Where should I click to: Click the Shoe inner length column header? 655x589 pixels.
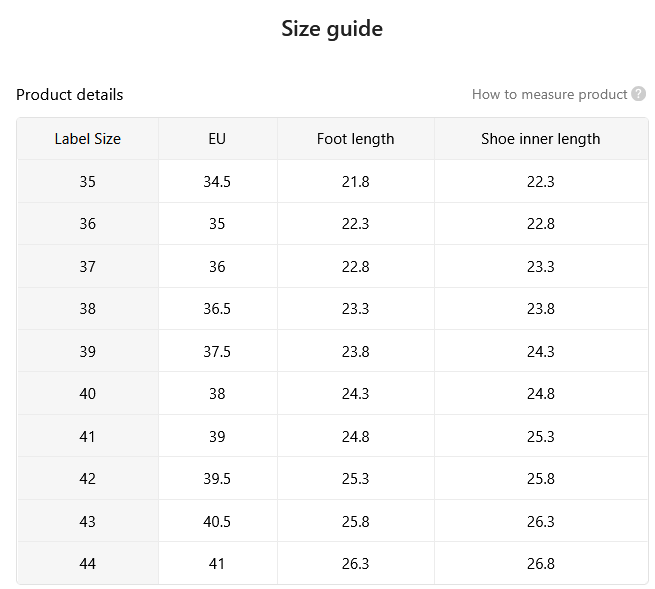(x=541, y=139)
